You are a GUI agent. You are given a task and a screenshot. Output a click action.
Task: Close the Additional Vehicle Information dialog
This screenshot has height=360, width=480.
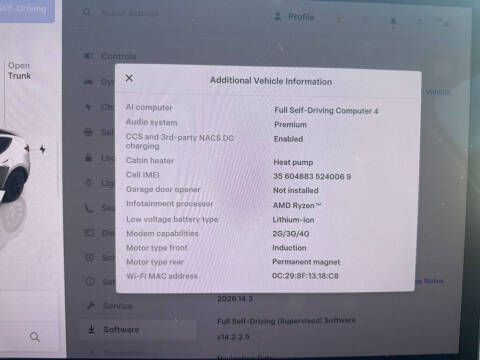pos(129,78)
